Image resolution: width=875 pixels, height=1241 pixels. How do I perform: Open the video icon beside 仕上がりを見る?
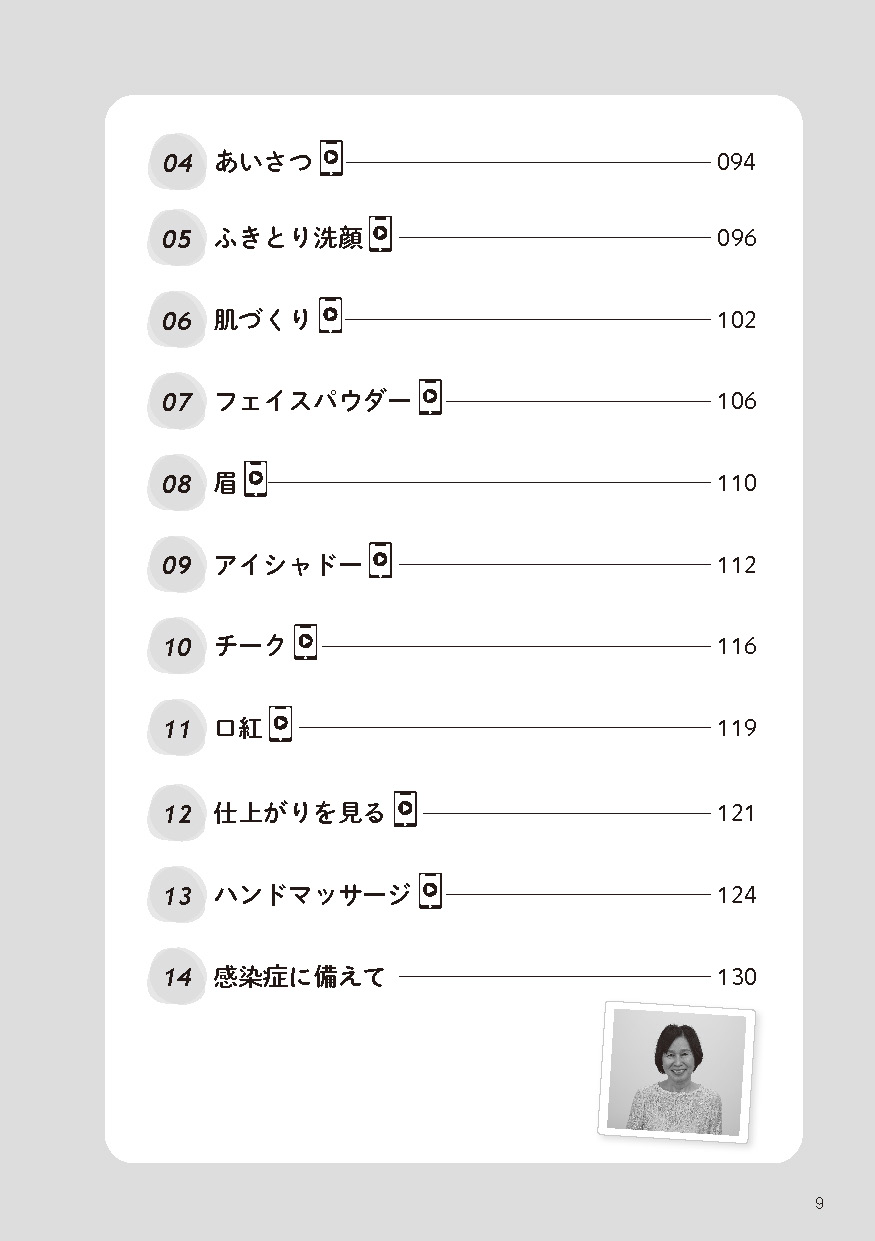405,809
